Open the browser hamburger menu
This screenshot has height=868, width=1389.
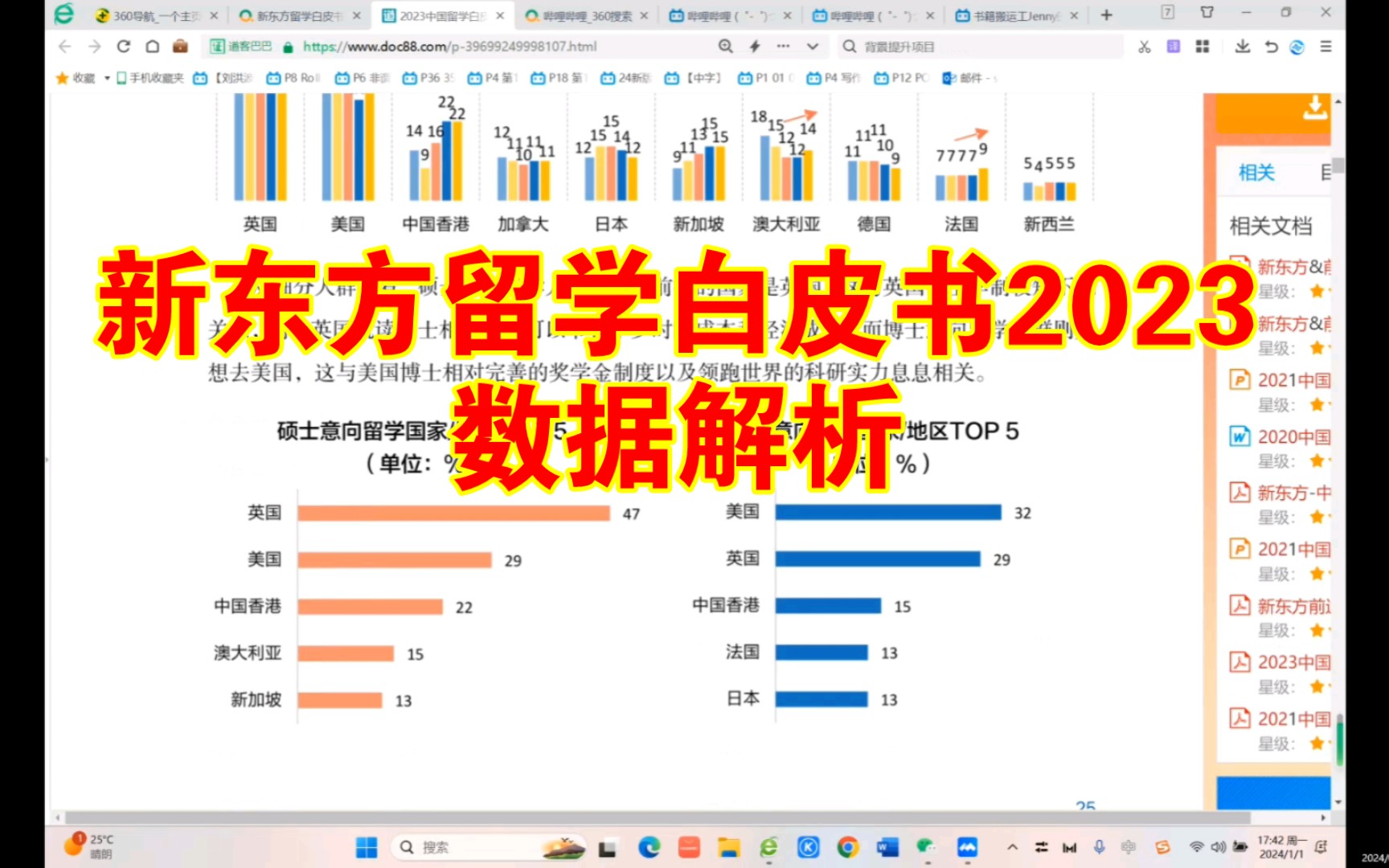click(x=1325, y=47)
